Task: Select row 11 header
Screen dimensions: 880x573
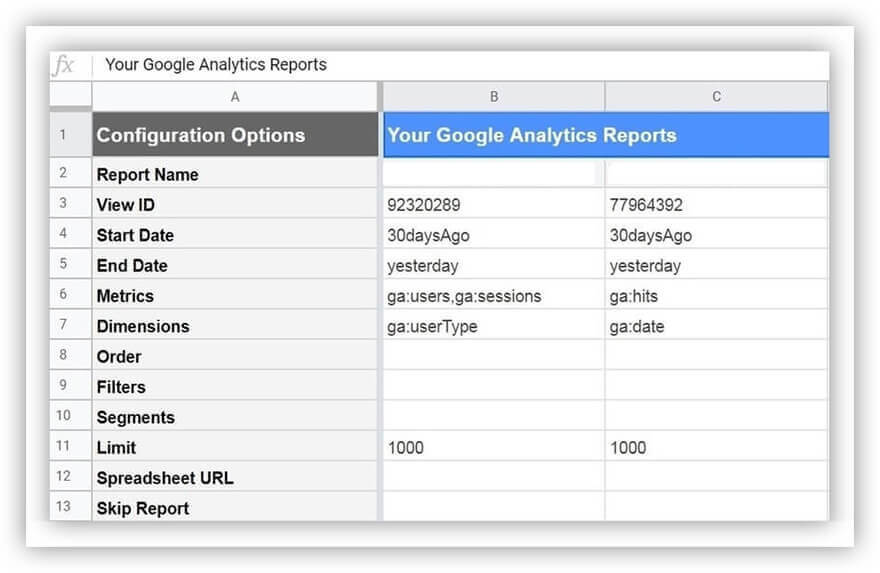Action: click(x=71, y=446)
